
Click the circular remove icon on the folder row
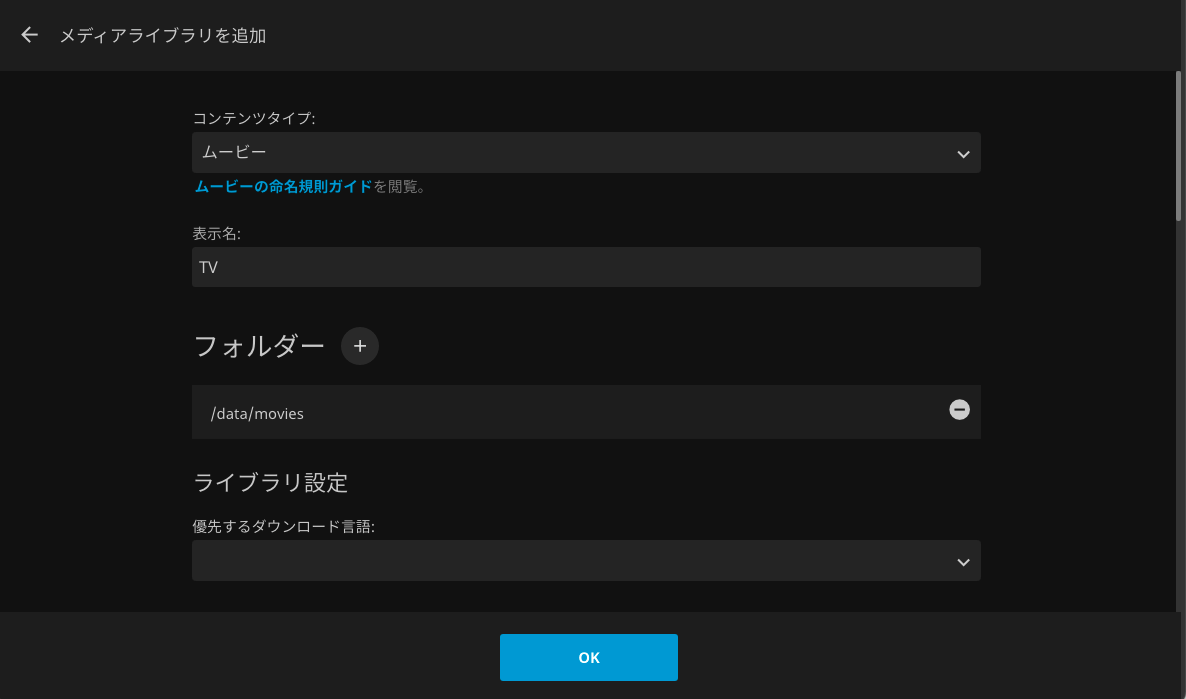coord(959,410)
